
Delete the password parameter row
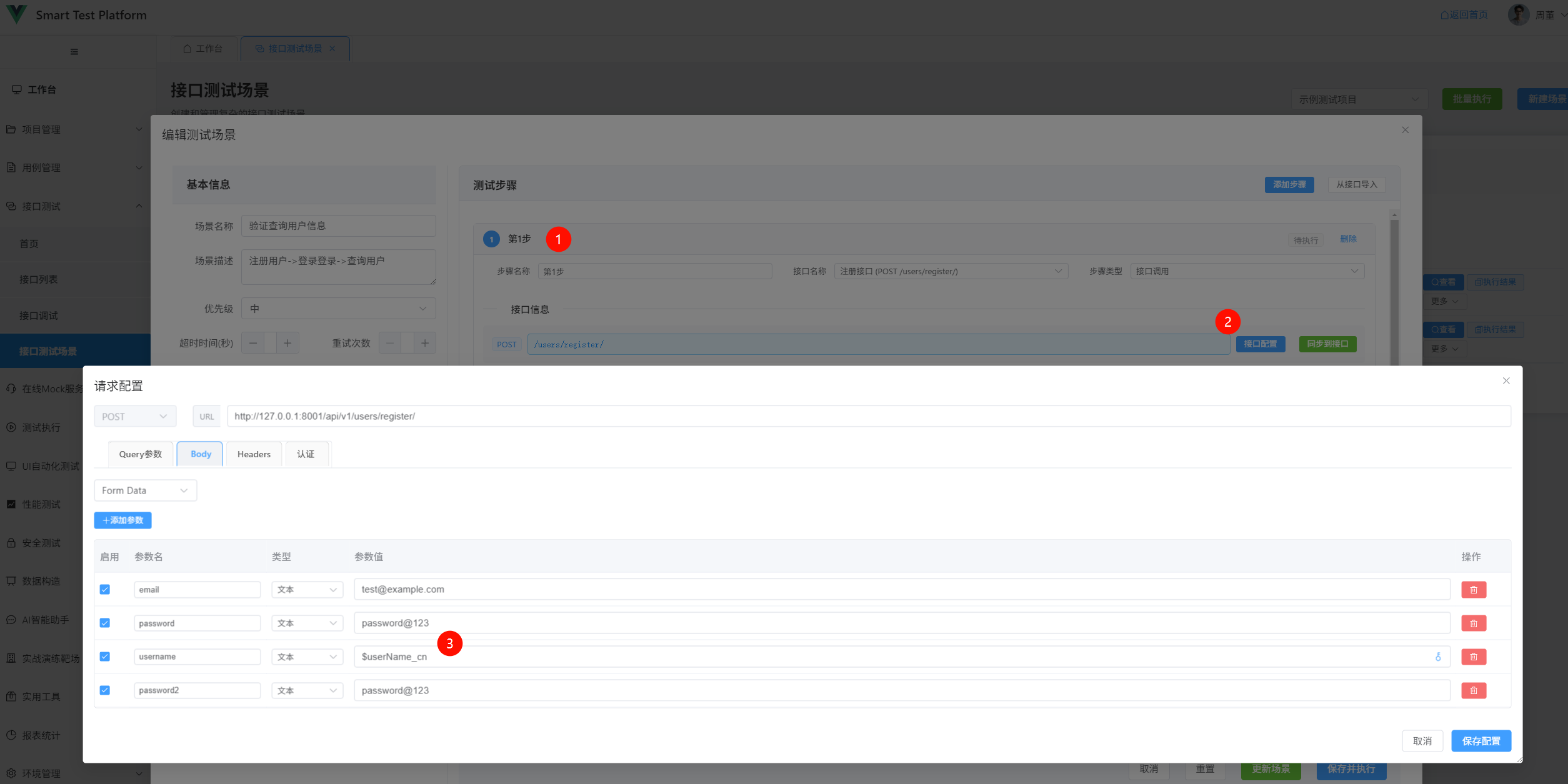(x=1473, y=623)
